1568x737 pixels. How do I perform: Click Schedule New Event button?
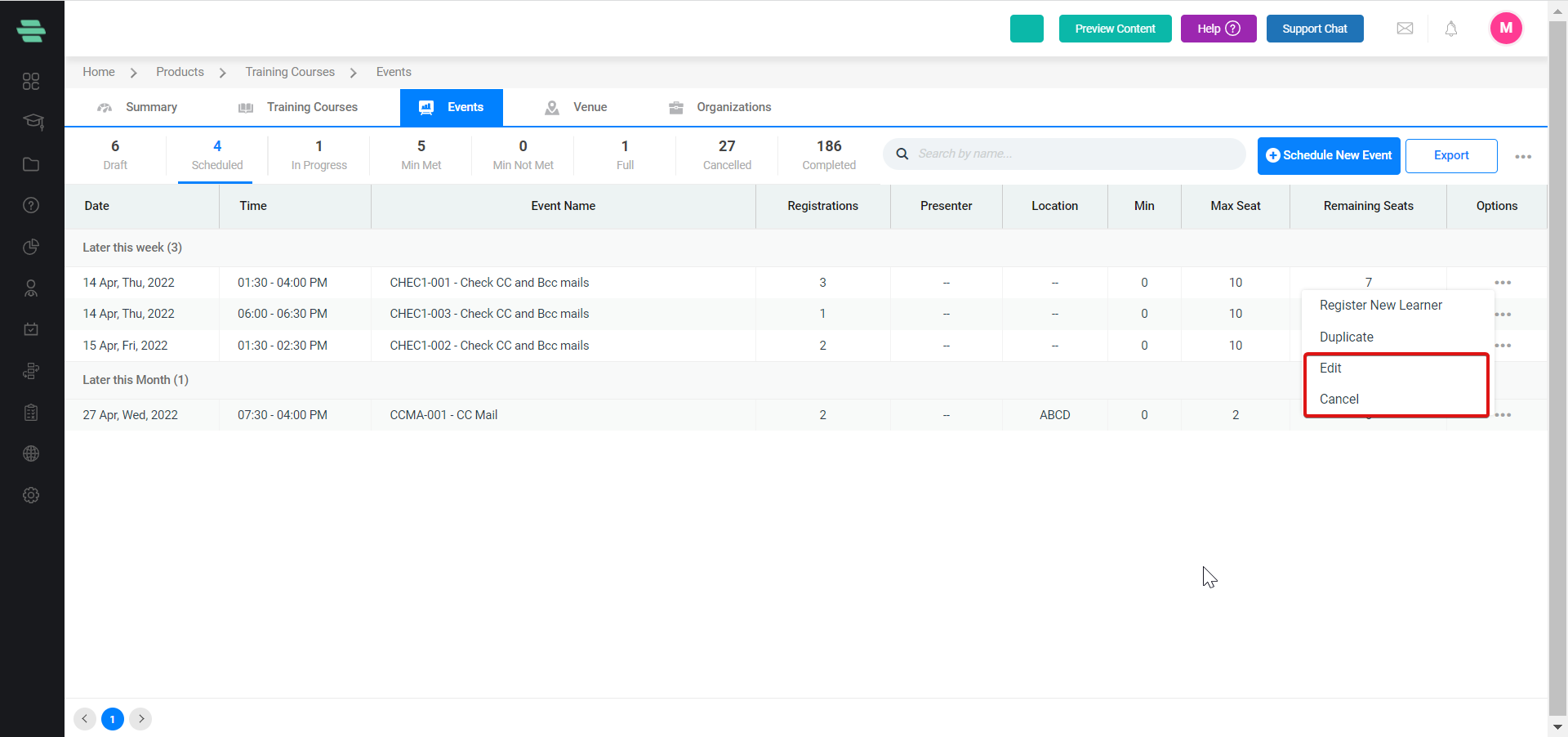(1329, 155)
